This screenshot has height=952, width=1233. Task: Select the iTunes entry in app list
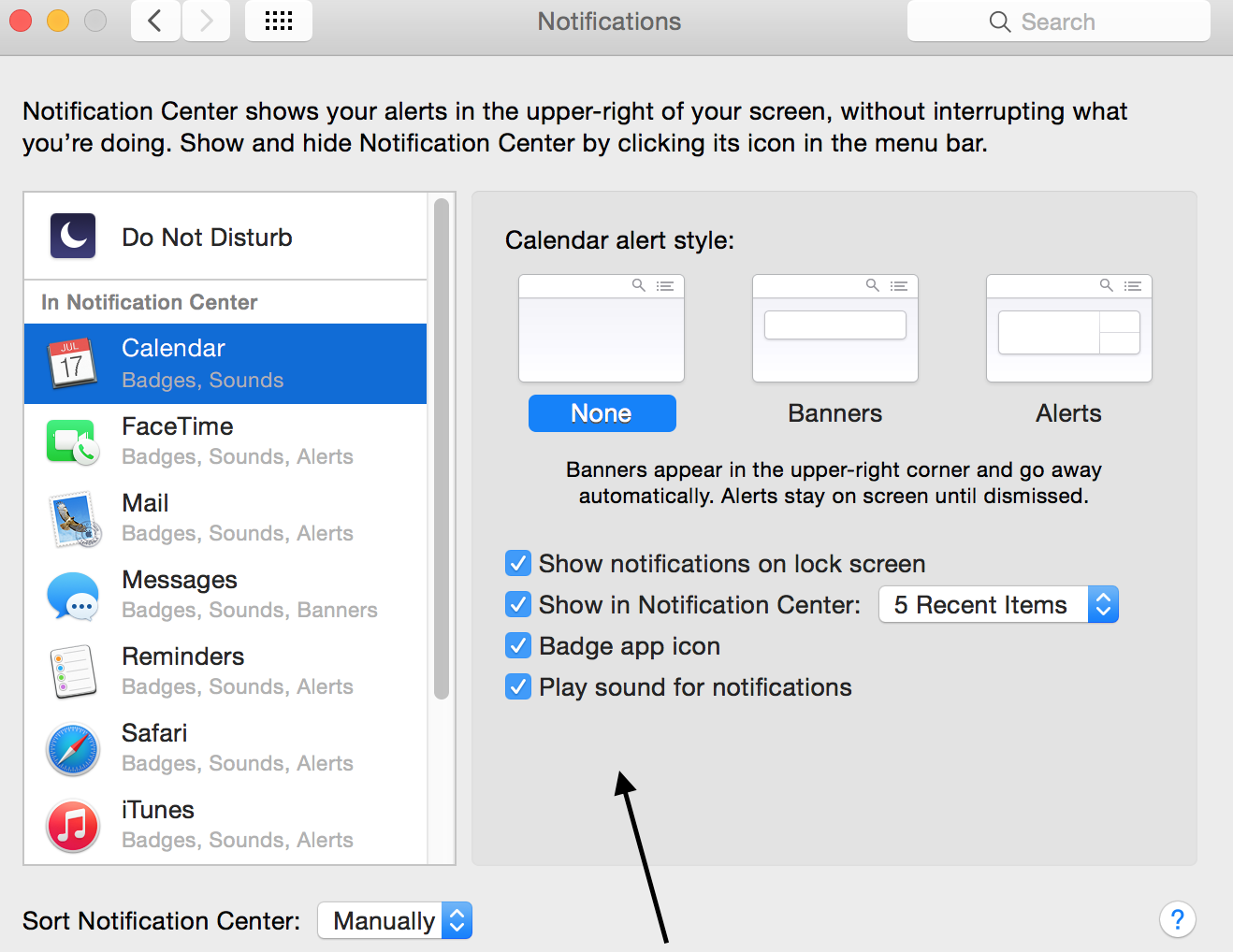click(x=225, y=825)
